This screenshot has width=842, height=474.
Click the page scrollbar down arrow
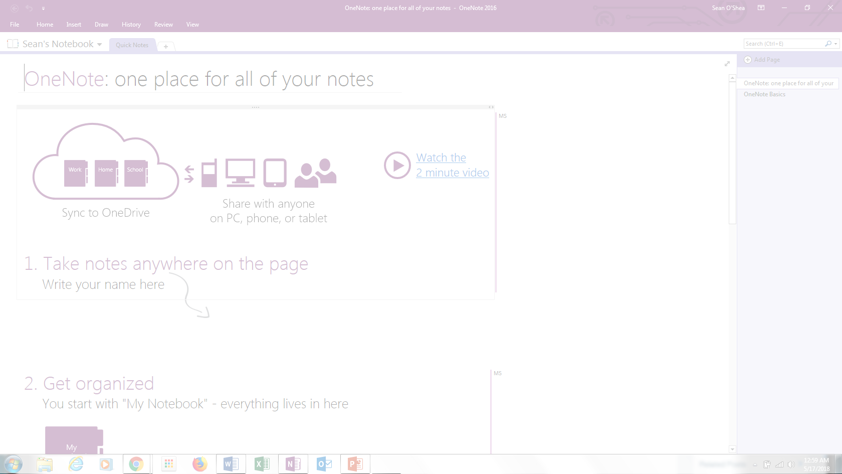pyautogui.click(x=732, y=449)
